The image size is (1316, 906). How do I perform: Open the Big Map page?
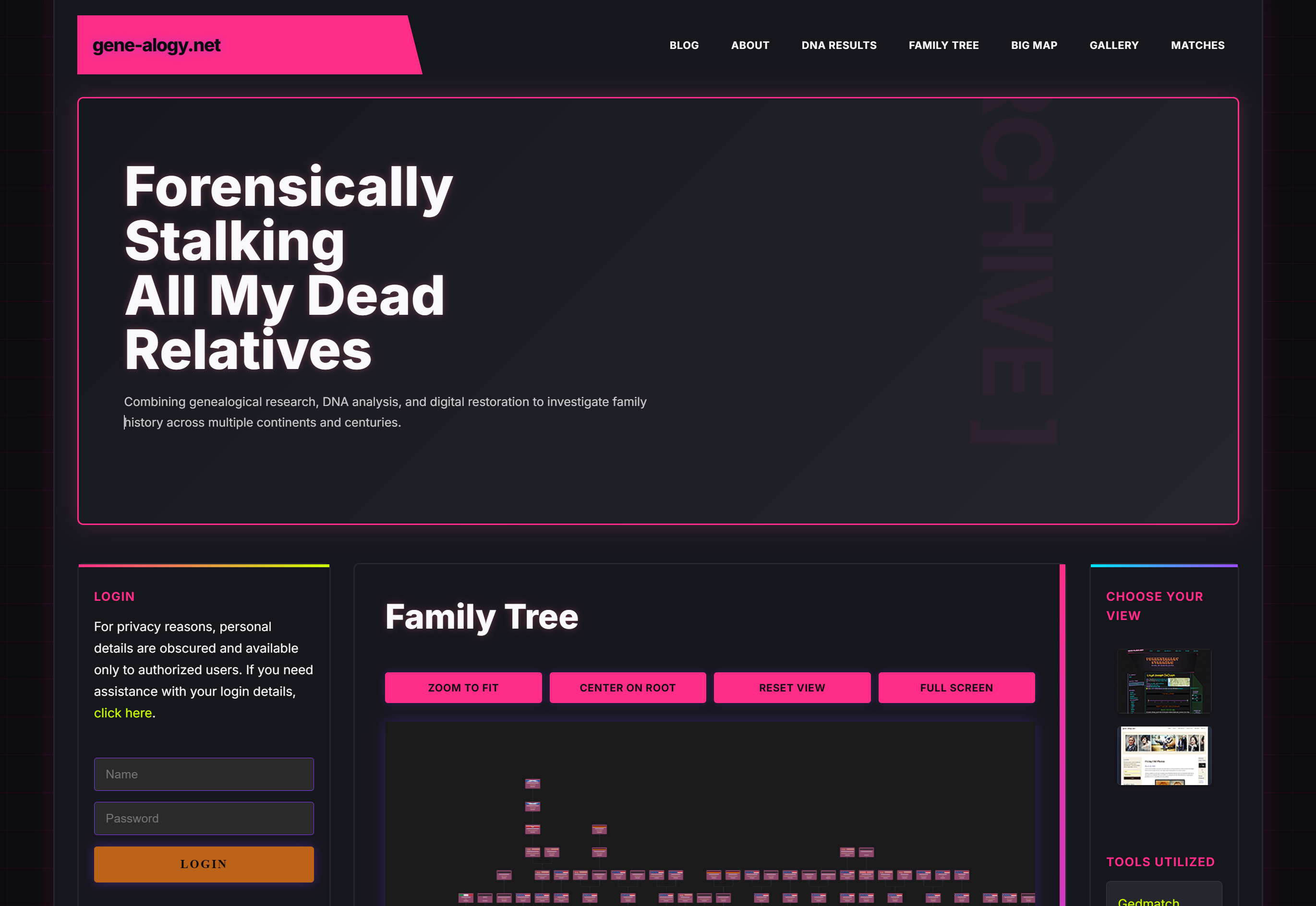tap(1034, 45)
